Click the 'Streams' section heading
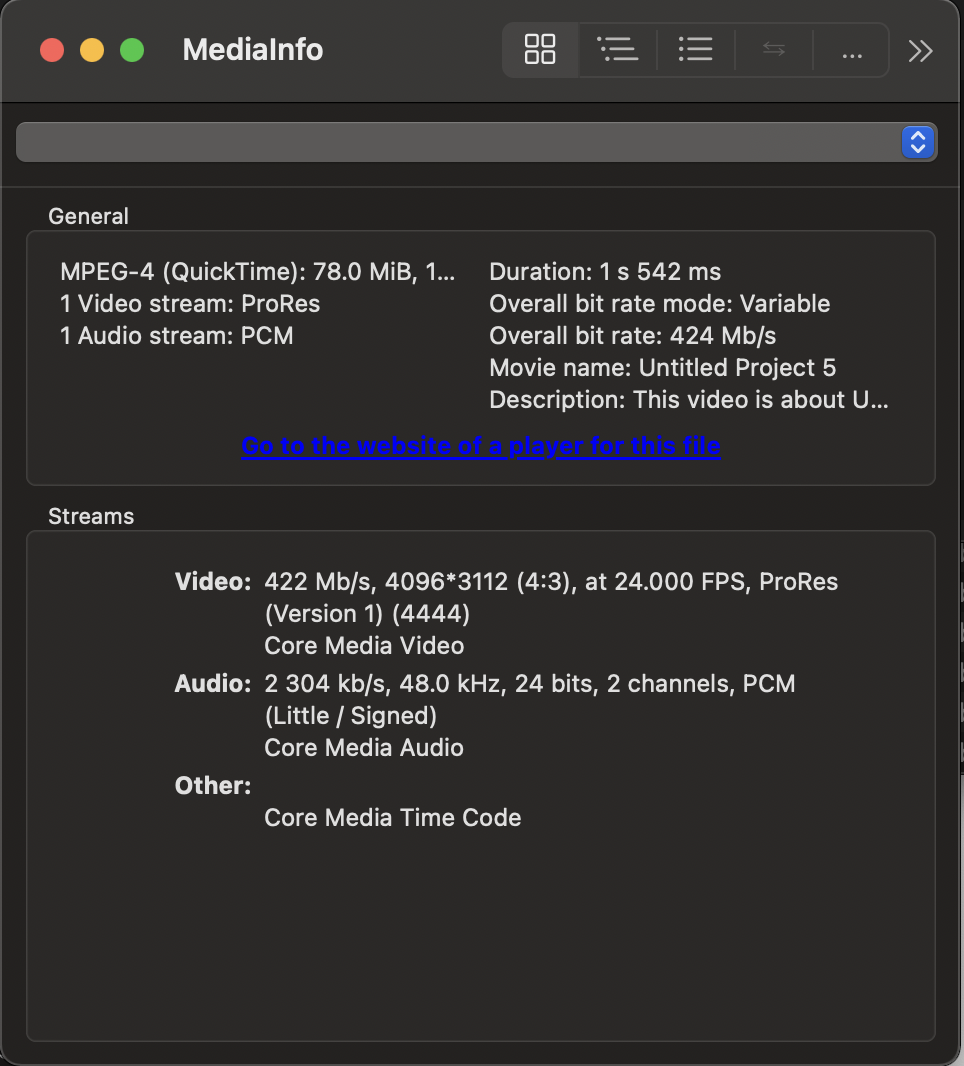Viewport: 964px width, 1066px height. tap(91, 517)
